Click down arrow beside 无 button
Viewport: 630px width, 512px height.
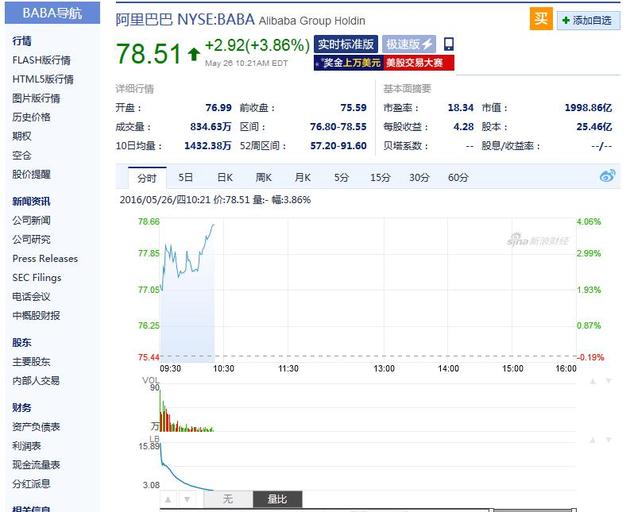coord(187,500)
